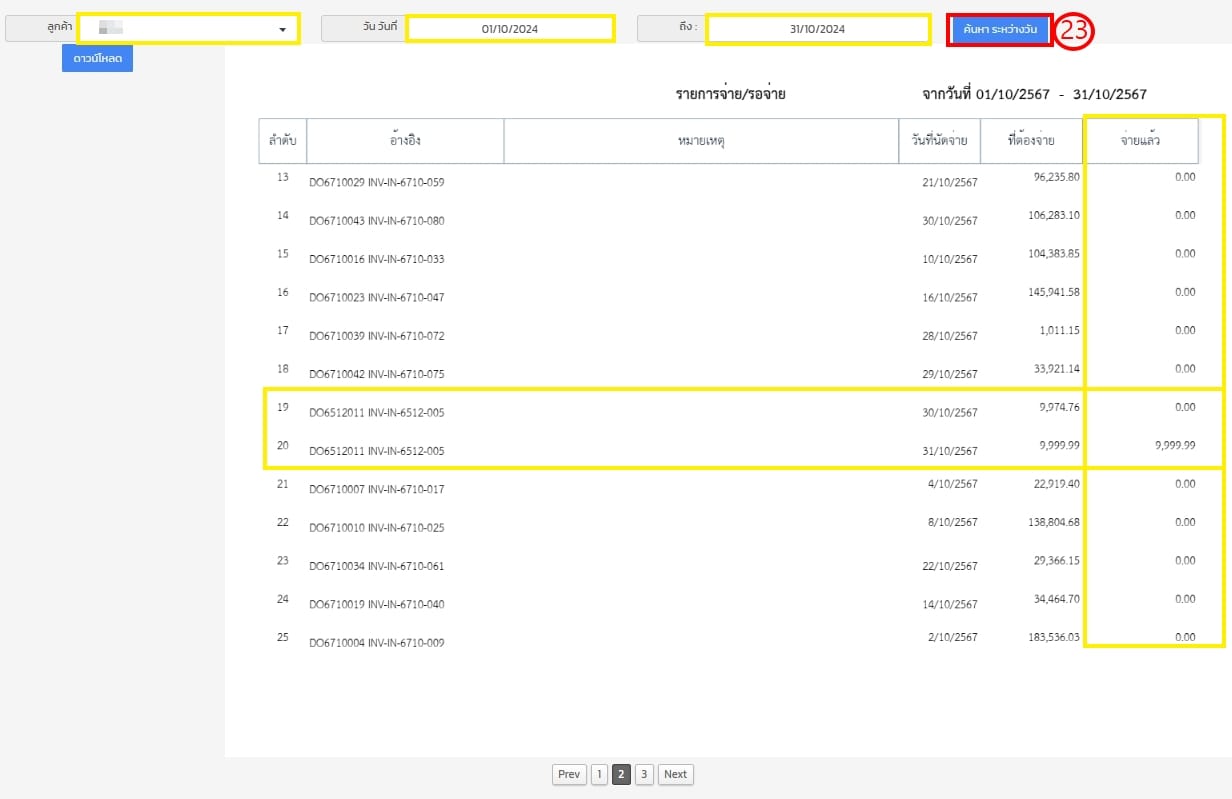The height and width of the screenshot is (799, 1232).
Task: Open the ลูกค้า customer dropdown
Action: click(x=188, y=29)
